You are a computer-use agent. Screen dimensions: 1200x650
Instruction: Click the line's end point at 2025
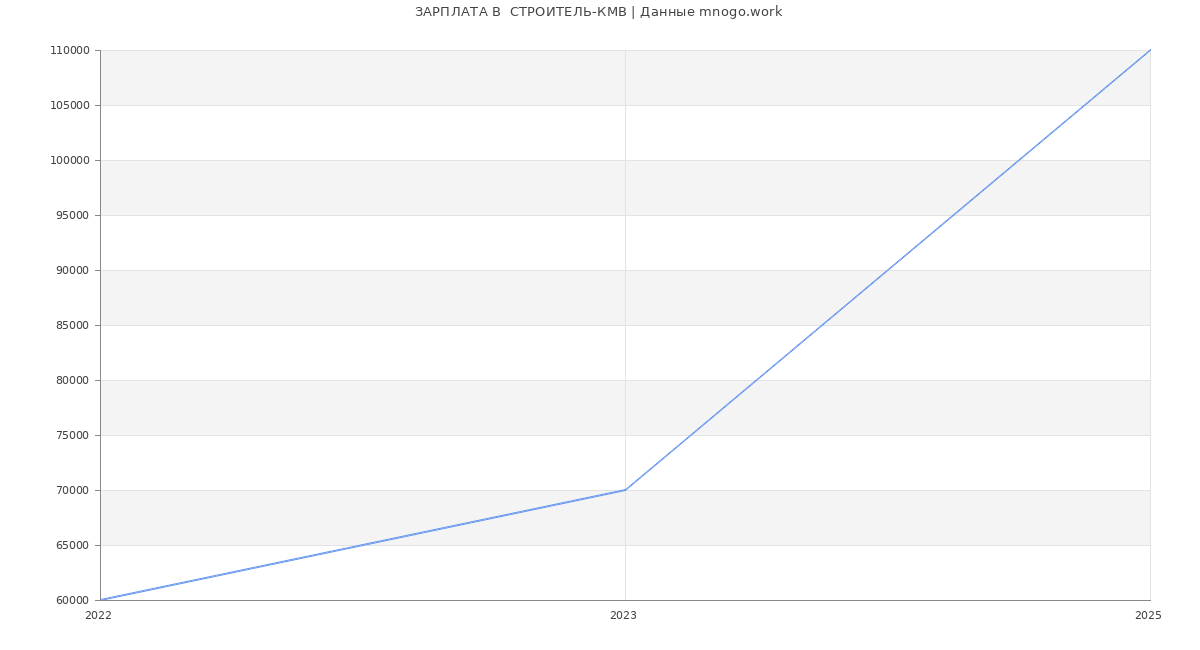coord(1150,50)
